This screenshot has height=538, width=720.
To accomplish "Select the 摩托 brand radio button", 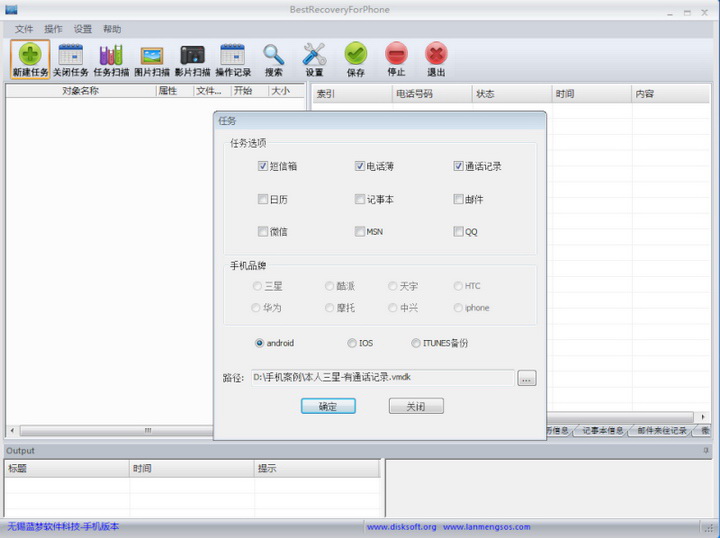I will point(329,308).
